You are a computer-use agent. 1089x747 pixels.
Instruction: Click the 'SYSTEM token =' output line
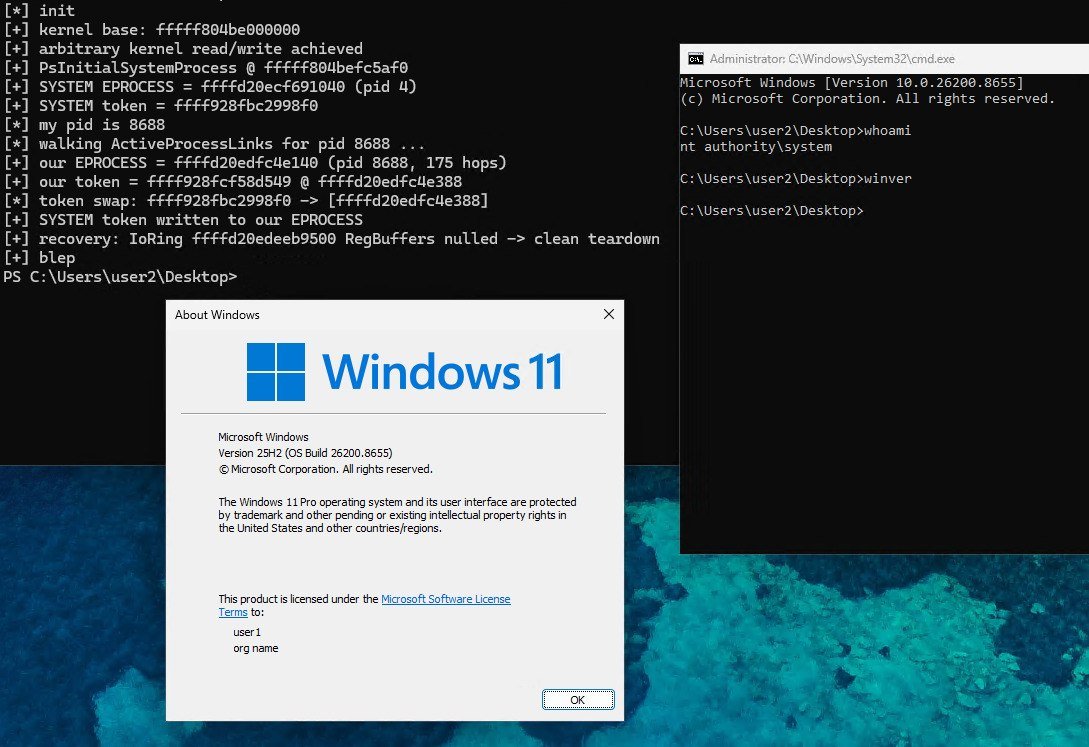pos(160,106)
